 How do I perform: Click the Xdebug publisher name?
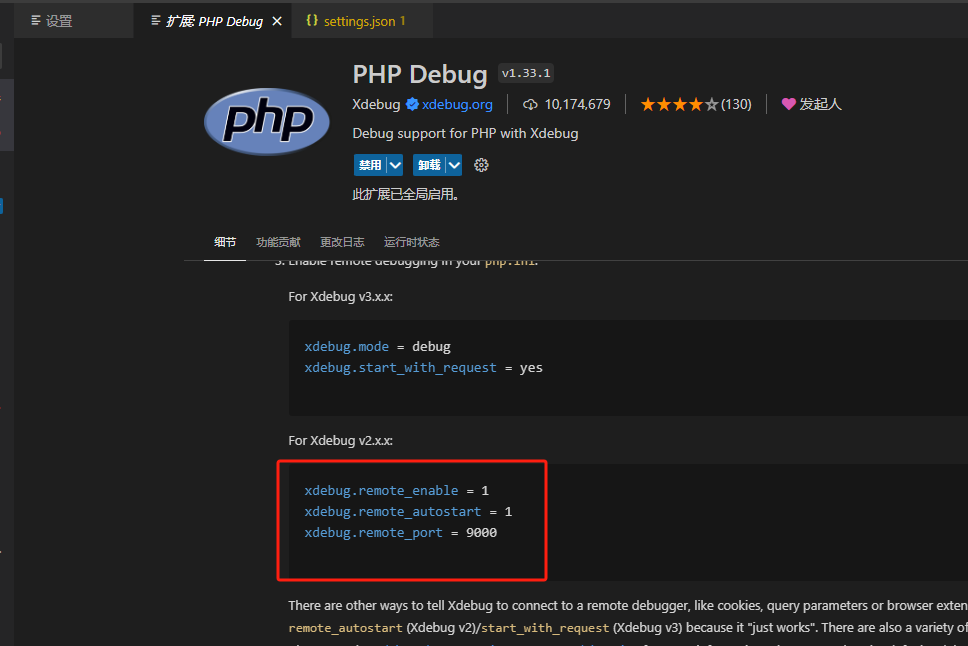376,104
